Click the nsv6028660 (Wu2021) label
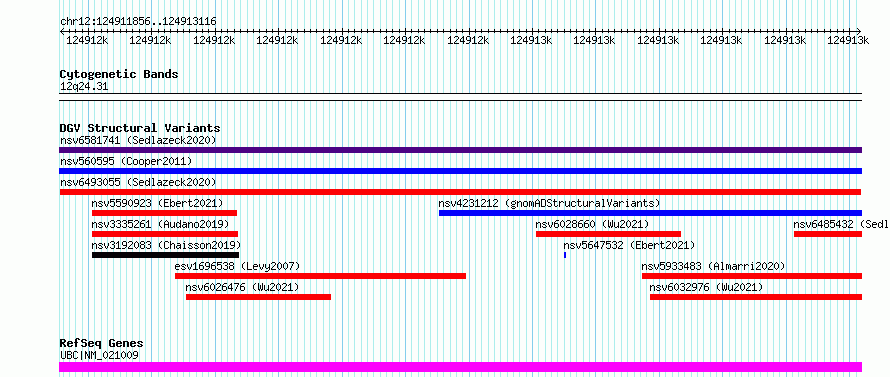Viewport: 890px width, 377px height. click(592, 224)
